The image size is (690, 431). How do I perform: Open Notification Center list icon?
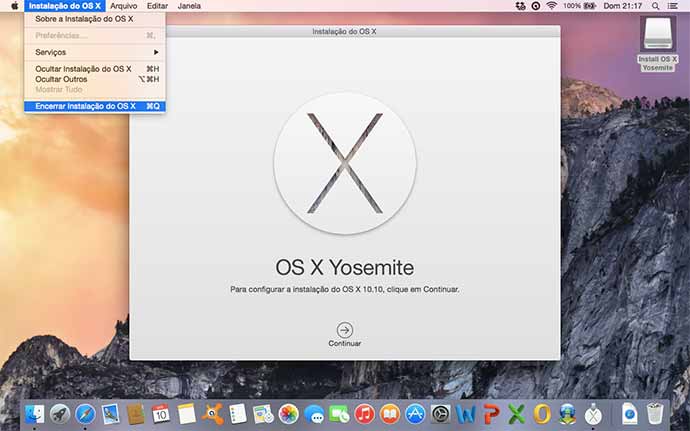pyautogui.click(x=677, y=6)
